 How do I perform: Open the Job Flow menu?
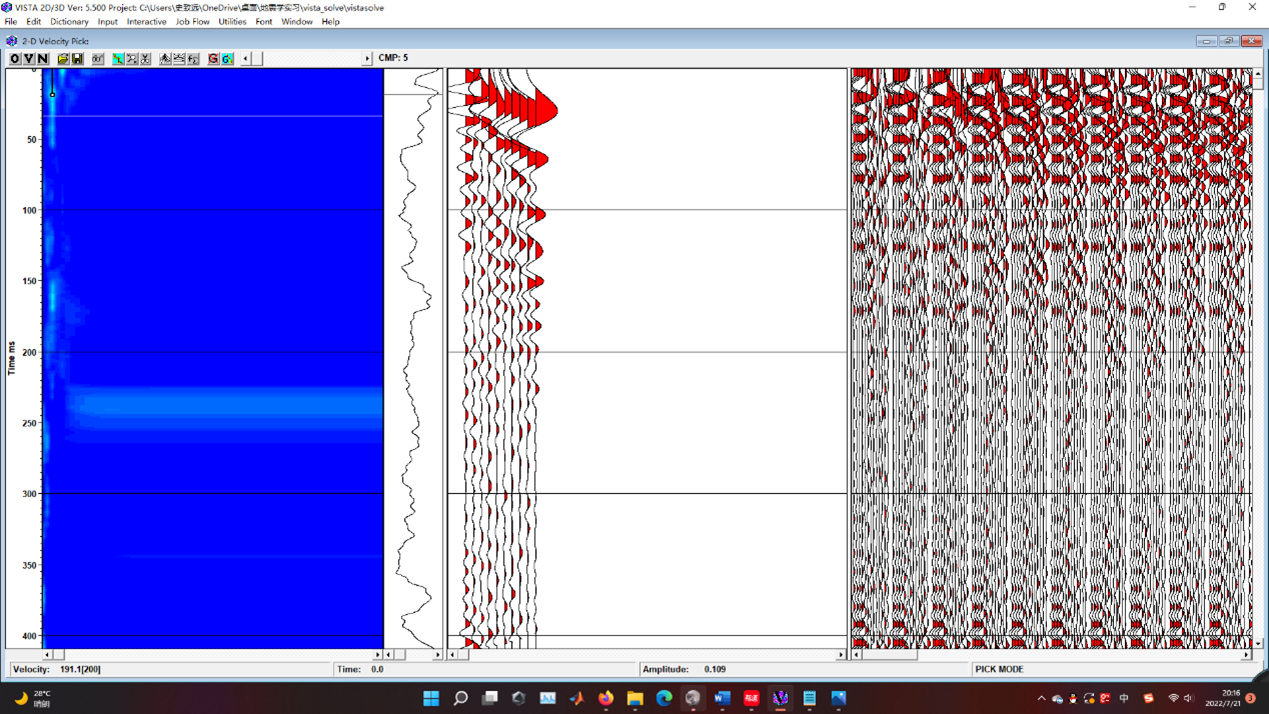click(x=192, y=21)
